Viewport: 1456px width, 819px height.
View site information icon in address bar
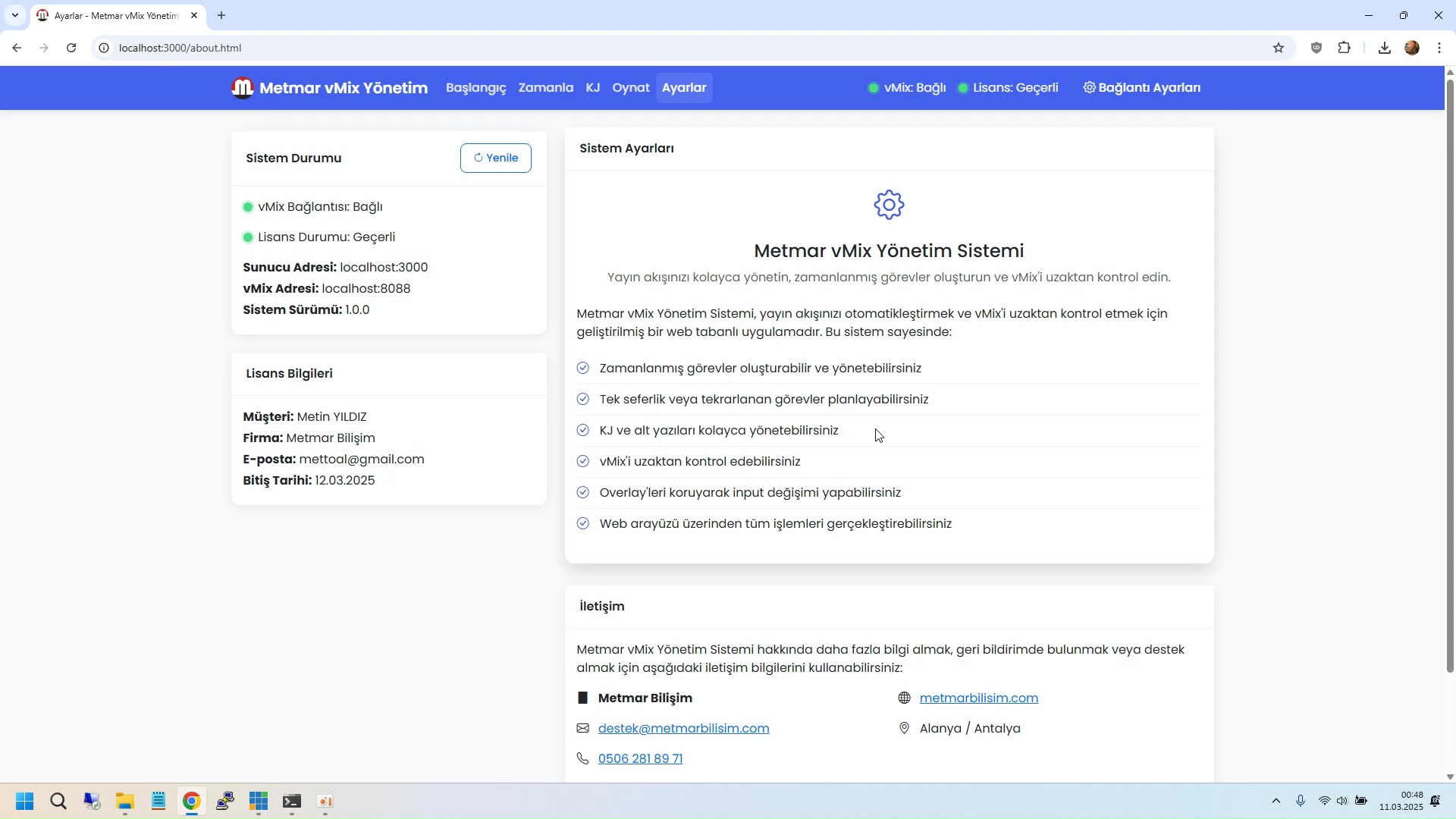pos(105,48)
